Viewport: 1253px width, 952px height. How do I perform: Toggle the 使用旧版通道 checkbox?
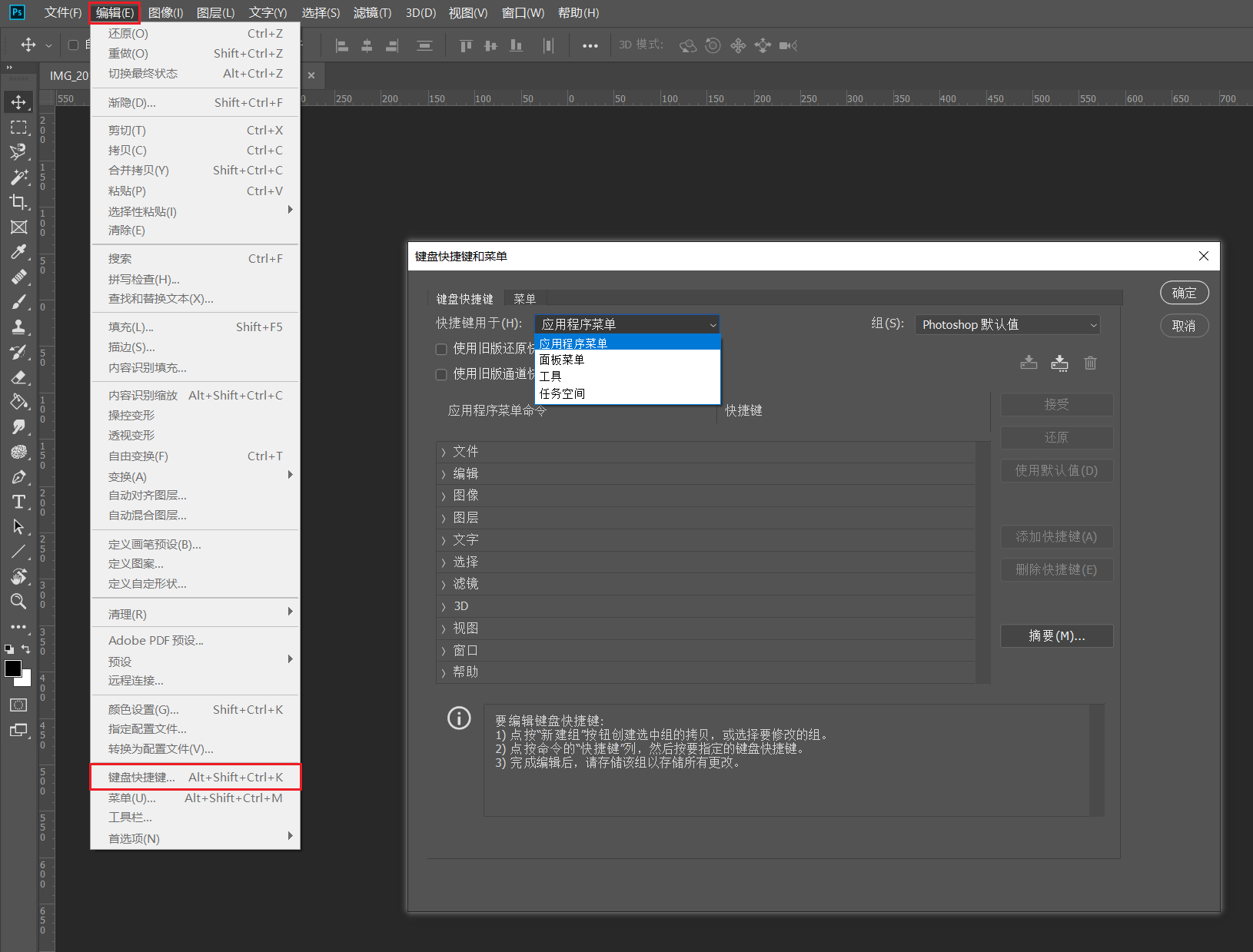point(441,374)
